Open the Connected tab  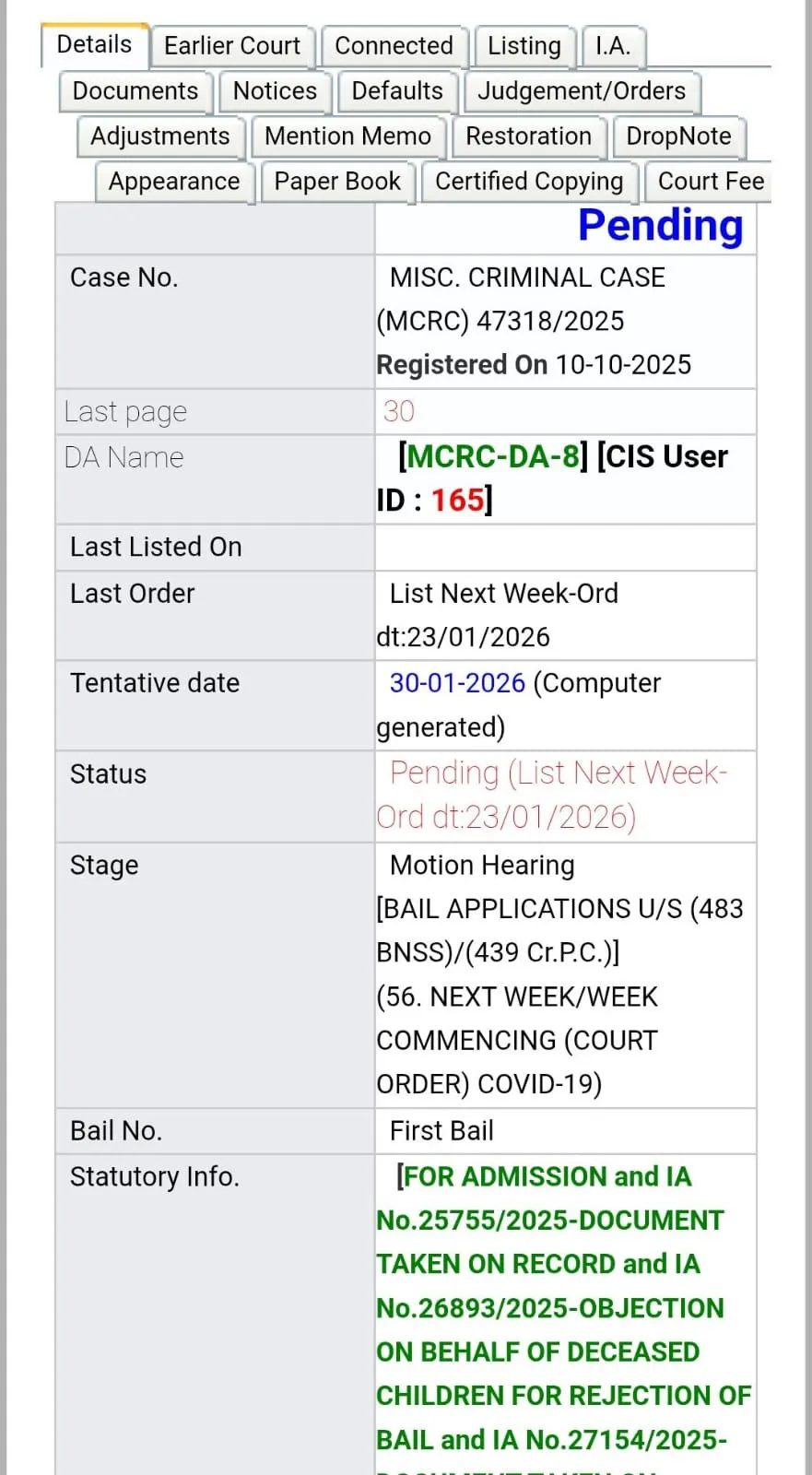pos(394,46)
